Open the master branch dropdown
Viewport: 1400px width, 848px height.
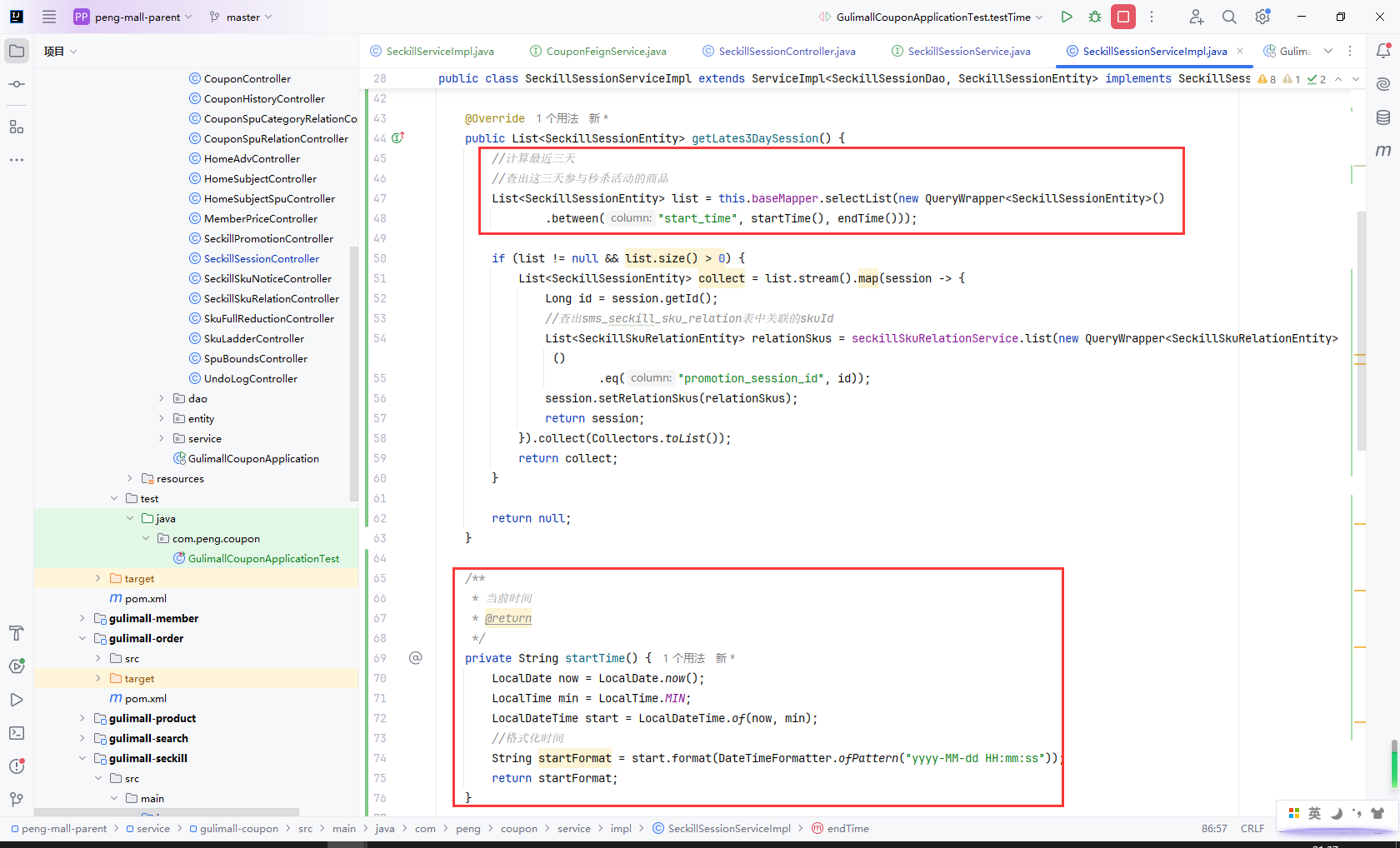[240, 17]
